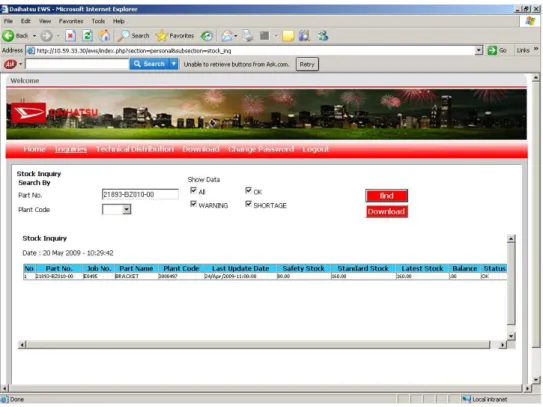The width and height of the screenshot is (543, 407).
Task: Open the Back button history dropdown
Action: click(x=34, y=36)
